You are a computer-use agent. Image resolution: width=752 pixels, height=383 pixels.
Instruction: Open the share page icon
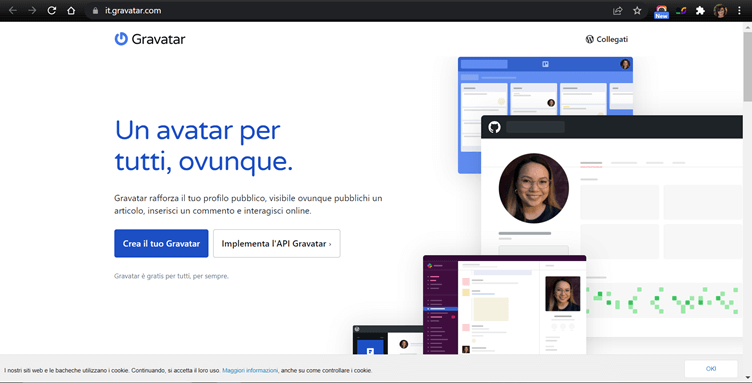(x=618, y=11)
